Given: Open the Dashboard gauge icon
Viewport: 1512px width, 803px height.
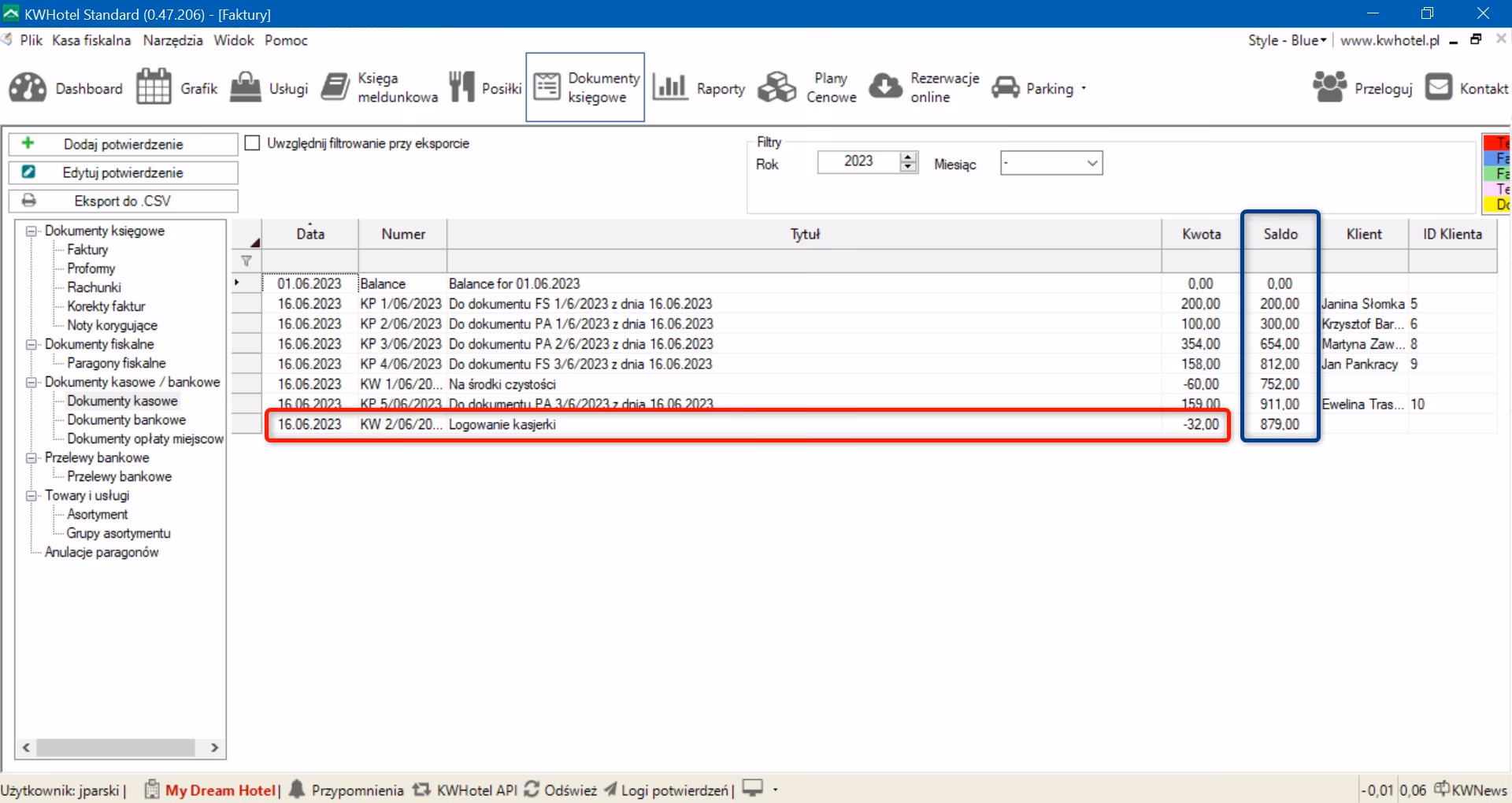Looking at the screenshot, I should (28, 88).
